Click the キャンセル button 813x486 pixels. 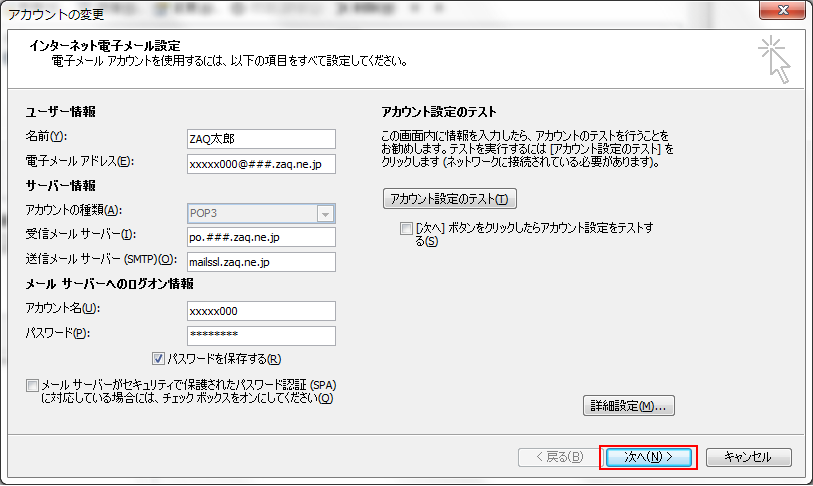click(748, 457)
